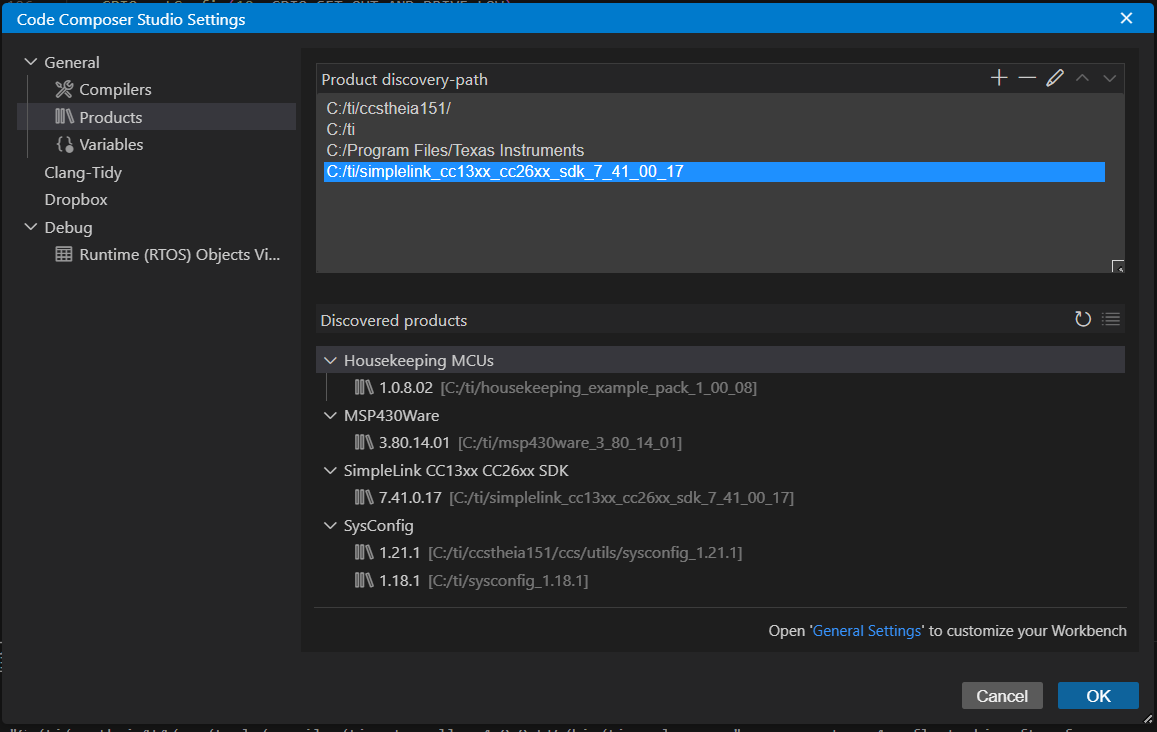The image size is (1157, 732).
Task: Refresh the discovered products list
Action: [x=1082, y=319]
